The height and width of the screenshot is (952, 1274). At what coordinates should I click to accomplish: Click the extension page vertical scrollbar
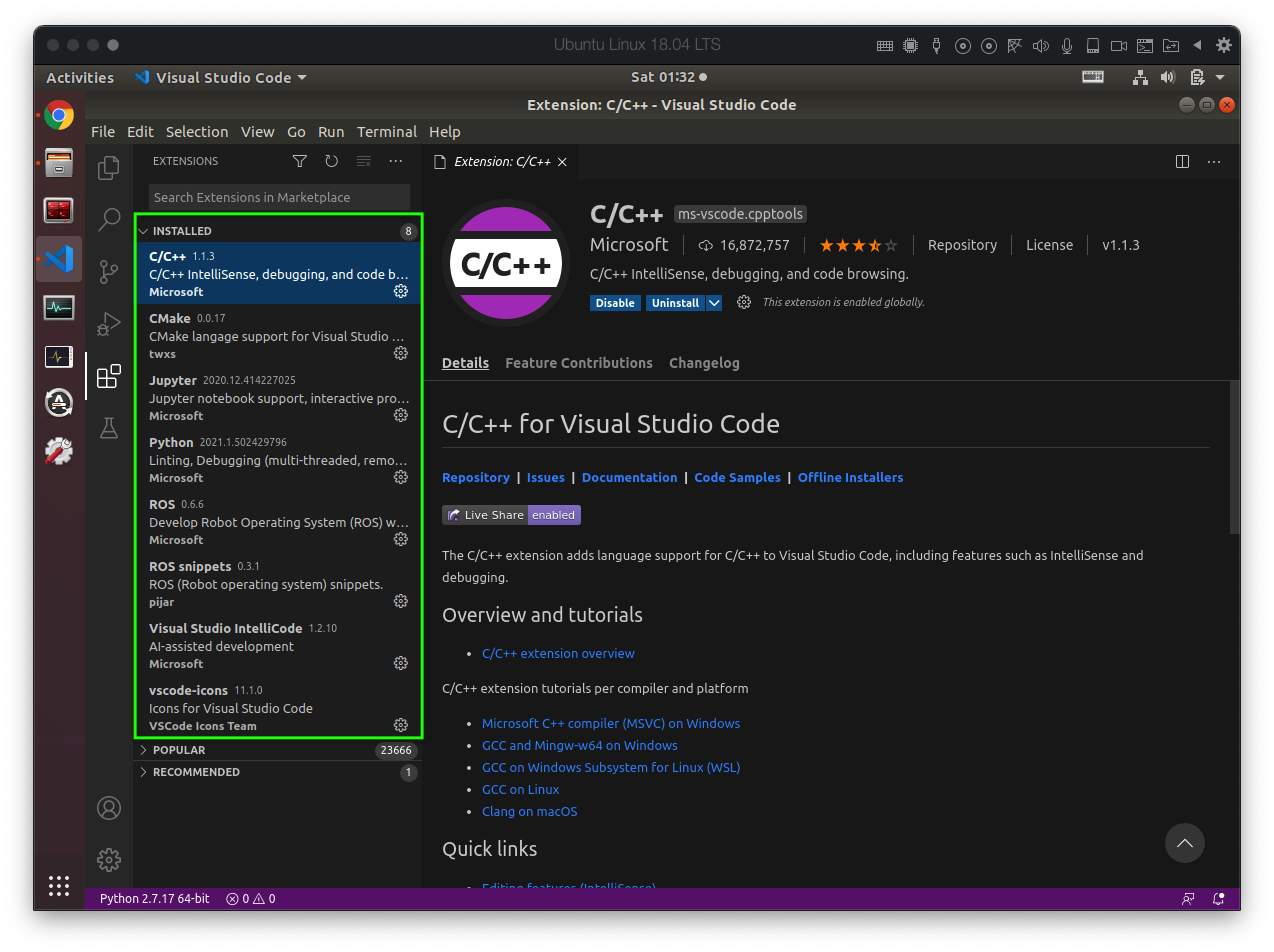1234,455
